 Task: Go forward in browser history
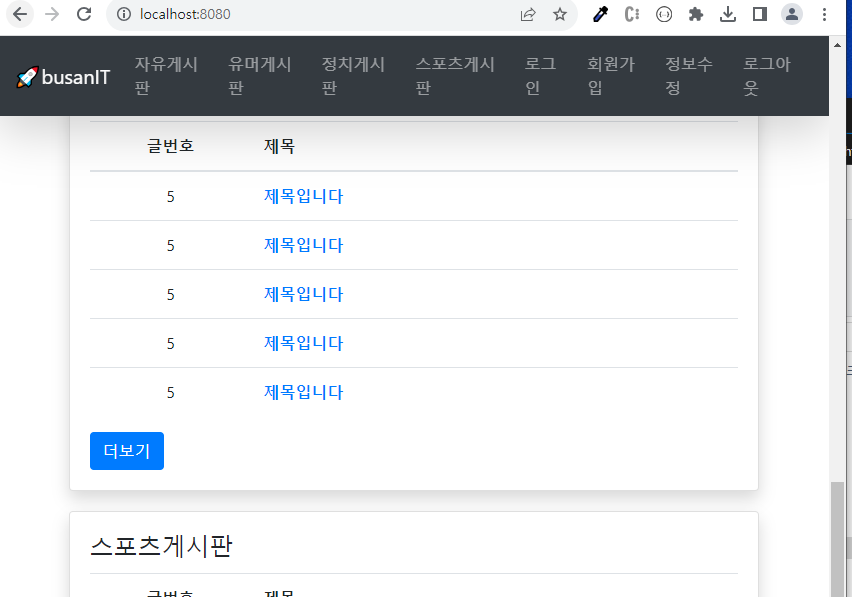click(52, 14)
